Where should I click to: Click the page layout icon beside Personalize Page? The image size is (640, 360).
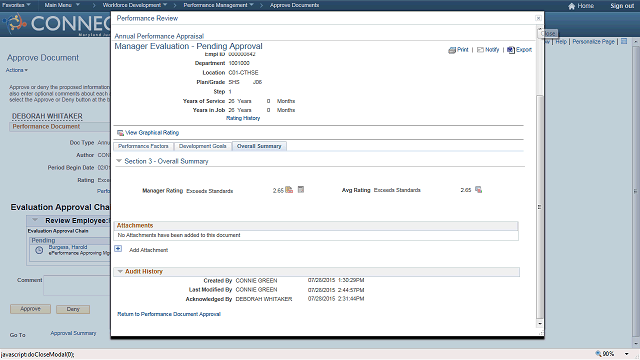tap(624, 41)
